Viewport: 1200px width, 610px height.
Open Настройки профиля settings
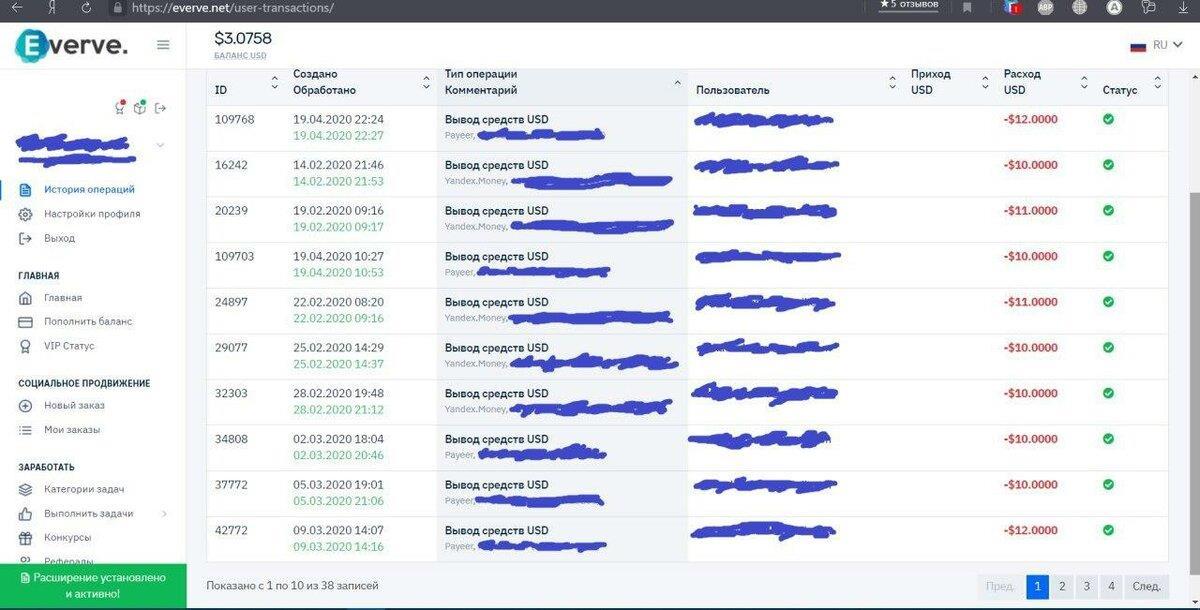point(91,214)
